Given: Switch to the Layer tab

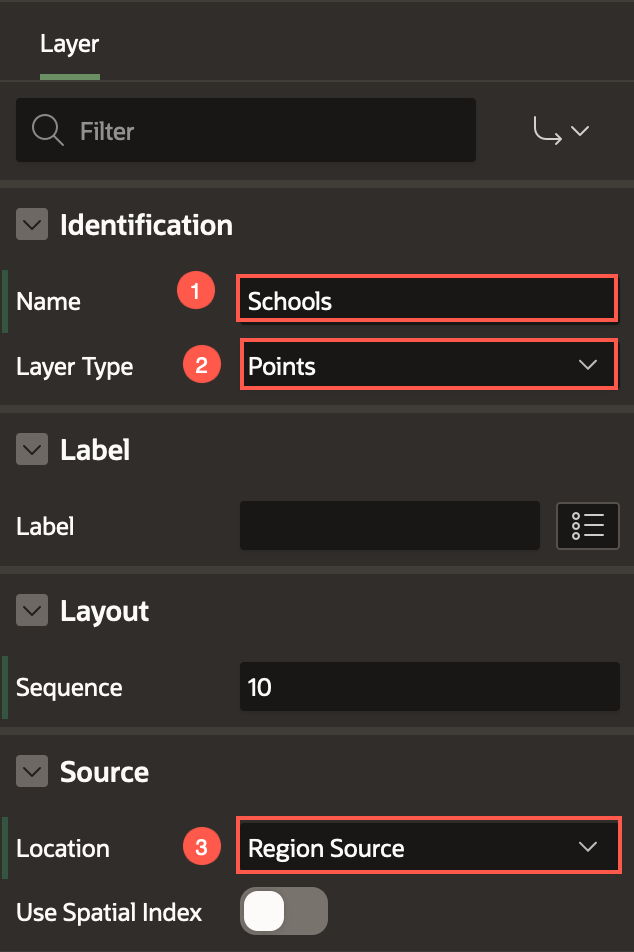Looking at the screenshot, I should coord(69,45).
